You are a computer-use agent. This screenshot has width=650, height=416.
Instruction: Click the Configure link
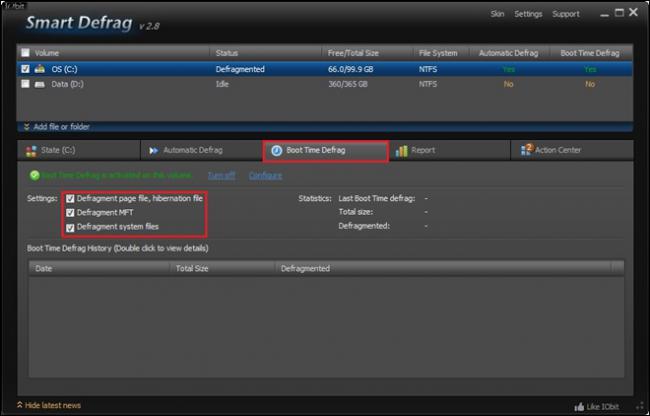[265, 176]
